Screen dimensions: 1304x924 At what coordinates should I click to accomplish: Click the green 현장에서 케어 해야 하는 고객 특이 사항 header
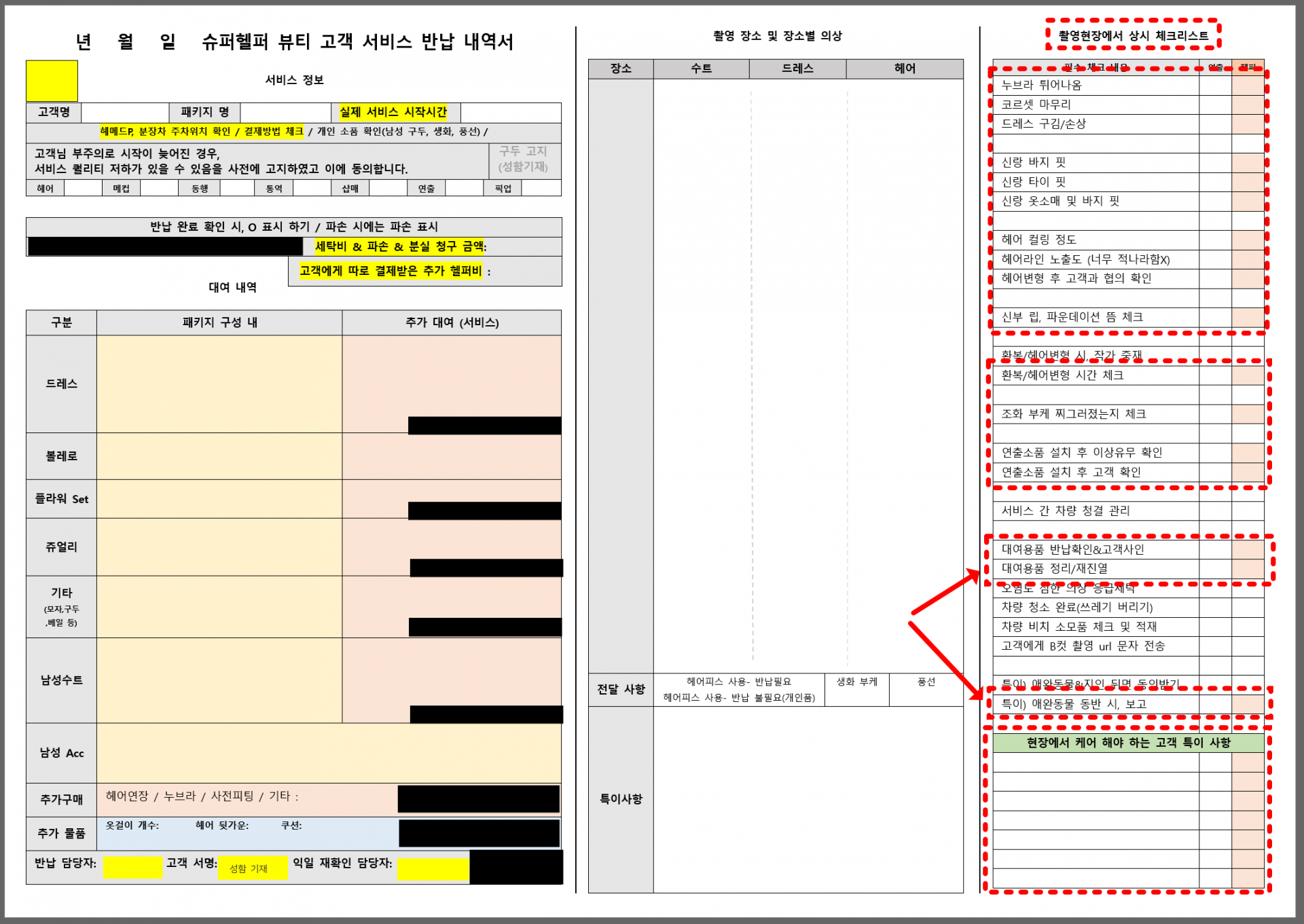(x=1128, y=743)
